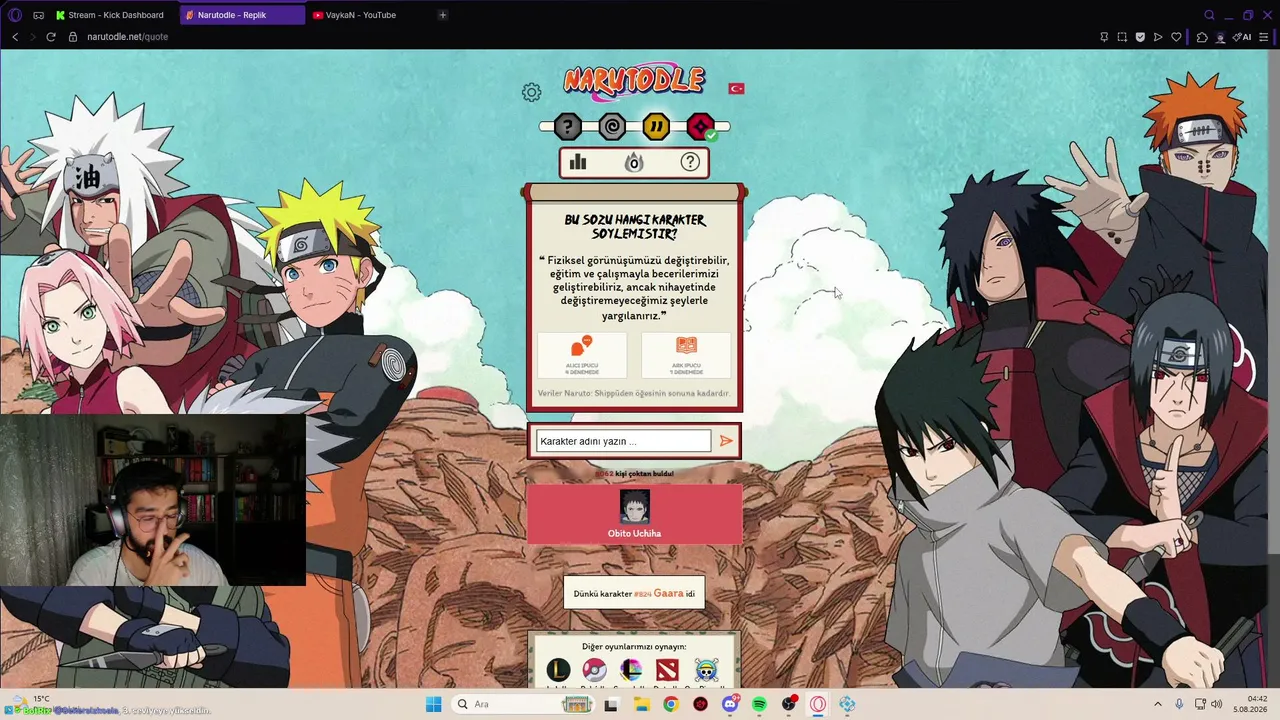Open Discord from the taskbar
Screen dimensions: 1280x720
click(730, 704)
